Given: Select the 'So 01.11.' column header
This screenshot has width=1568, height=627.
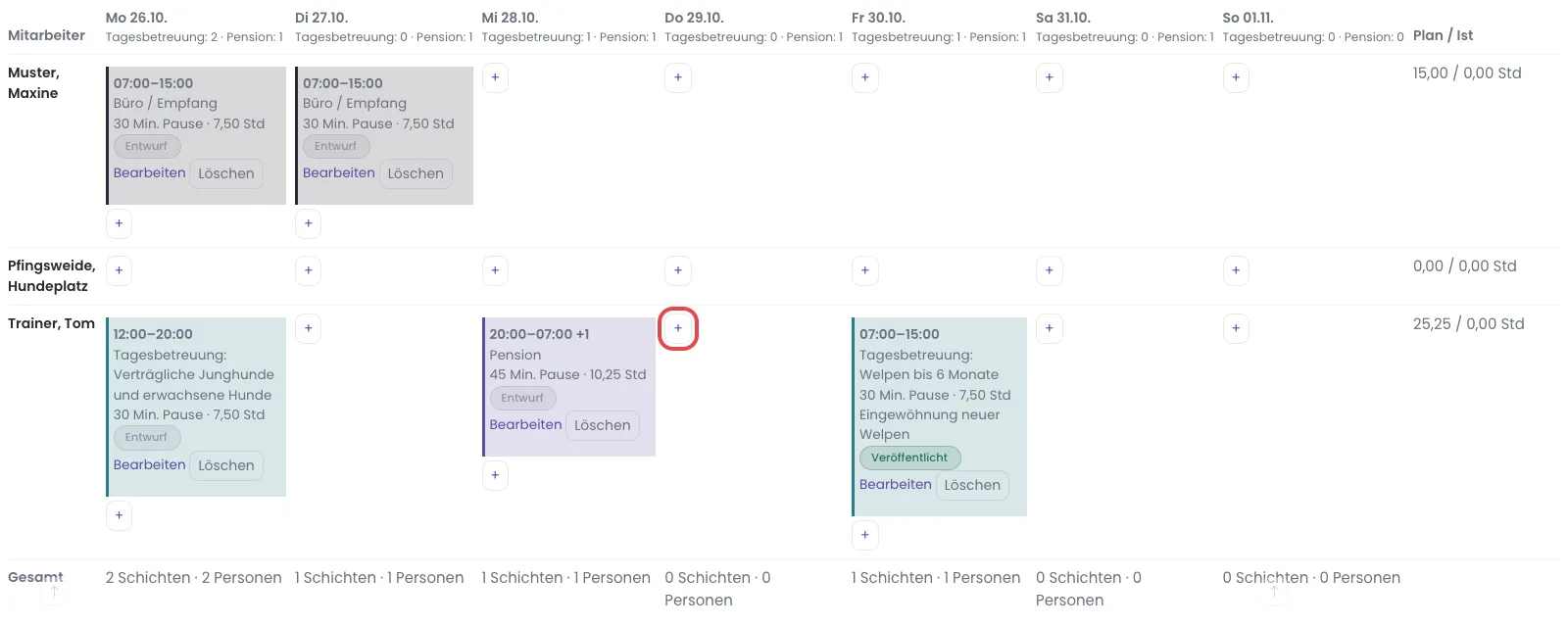Looking at the screenshot, I should (x=1249, y=18).
